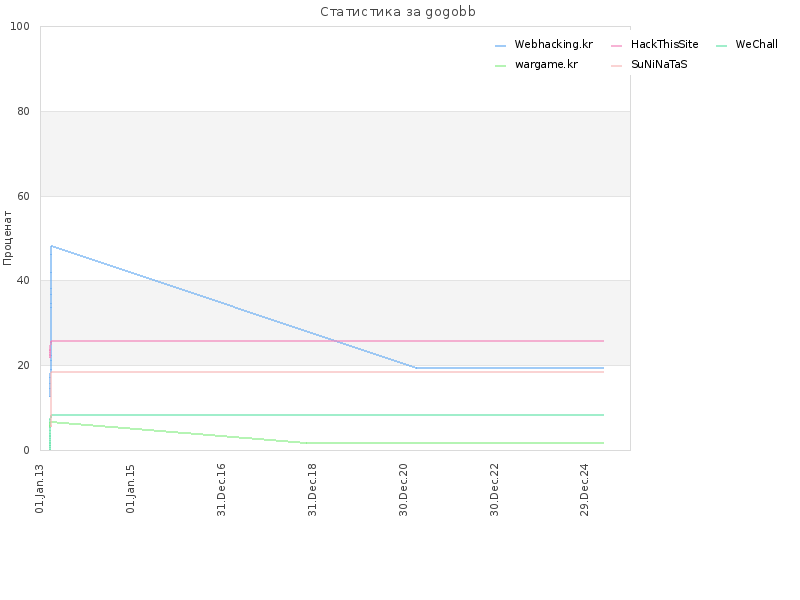800x600 pixels.
Task: Toggle the HackThisSite legend label
Action: 664,44
